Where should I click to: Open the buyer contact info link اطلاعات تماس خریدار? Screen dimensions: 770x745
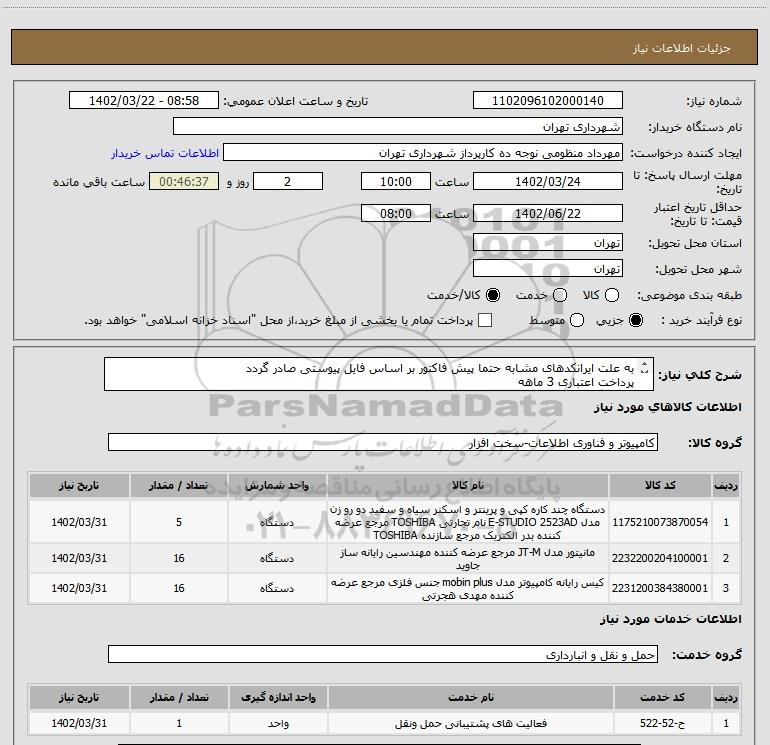(165, 153)
